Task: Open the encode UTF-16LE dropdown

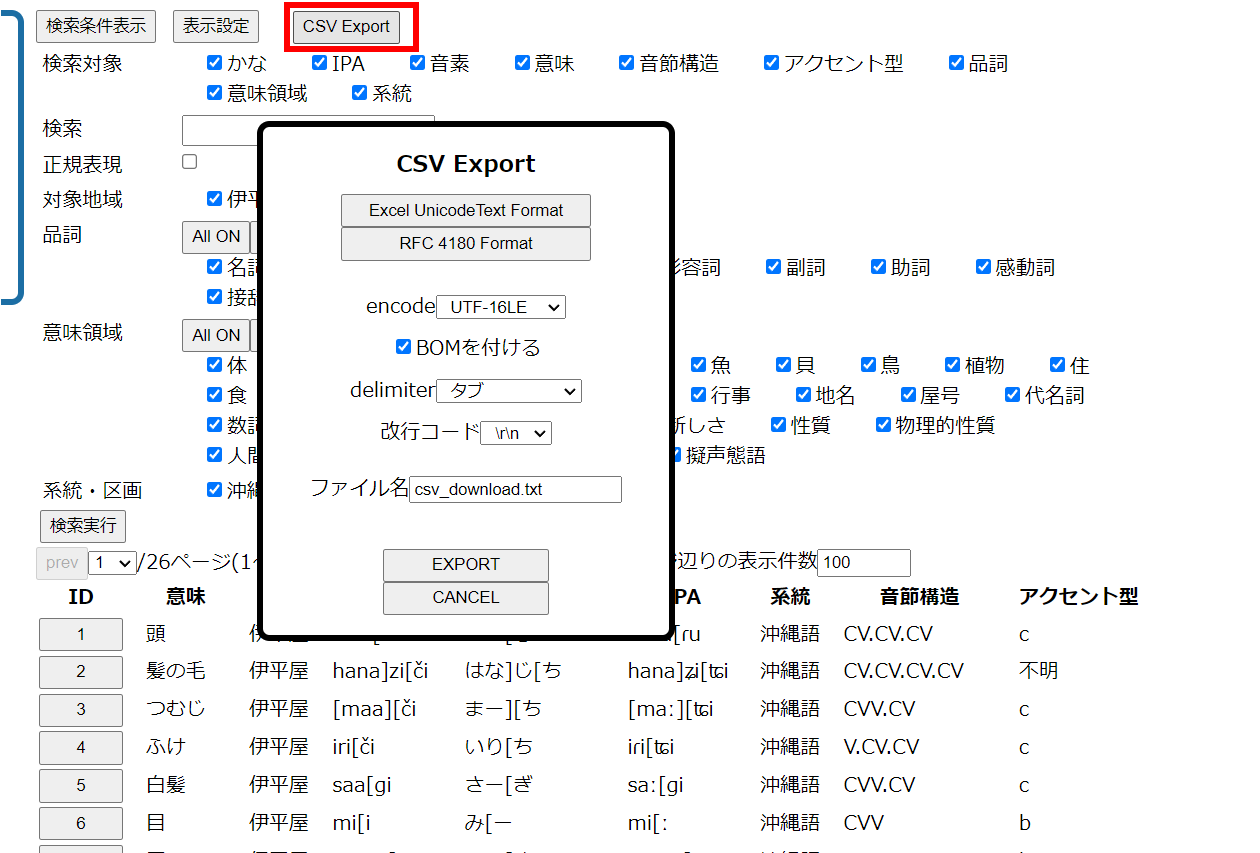Action: tap(501, 307)
